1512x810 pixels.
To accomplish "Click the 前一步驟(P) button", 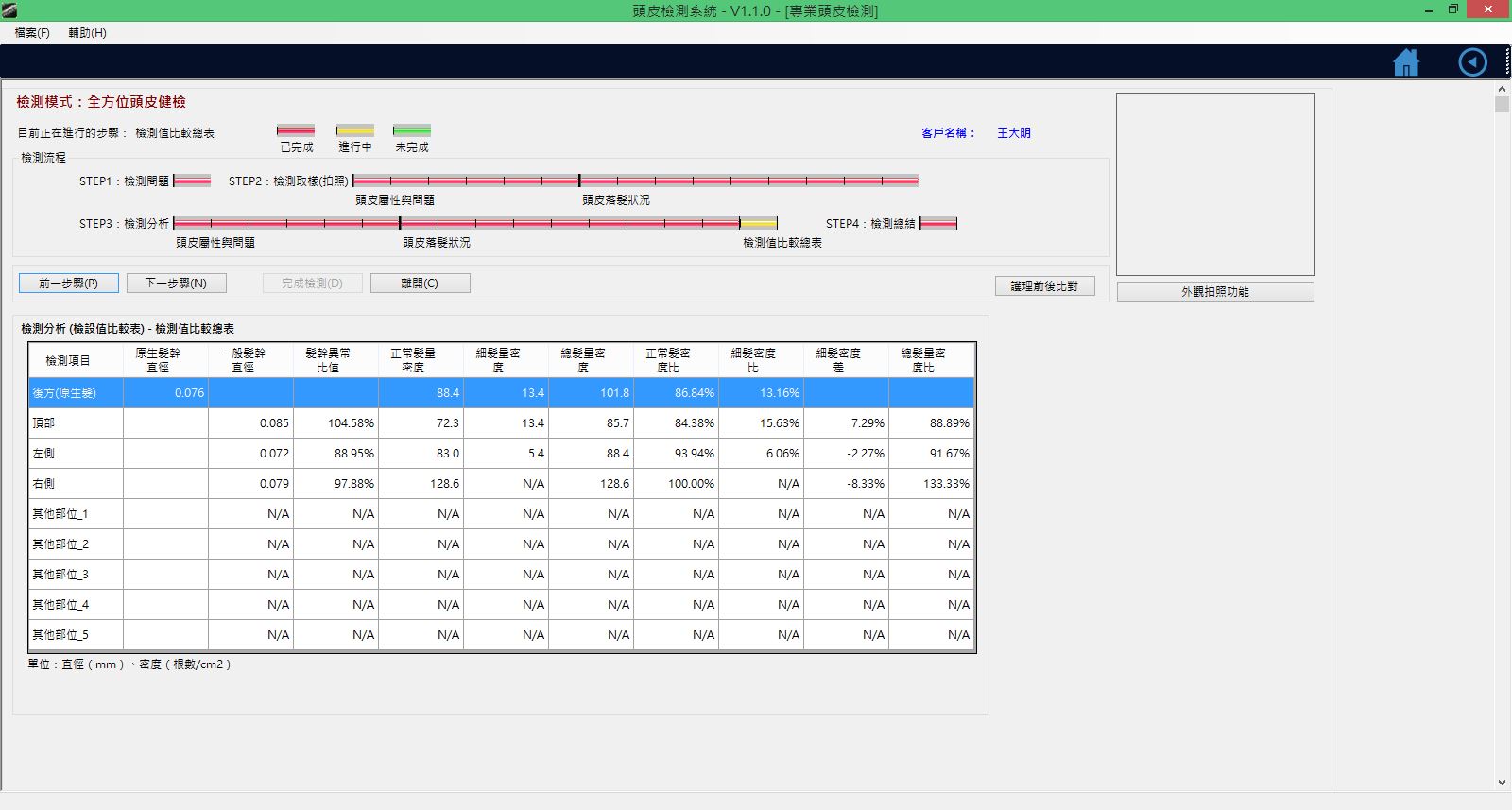I will (x=69, y=284).
